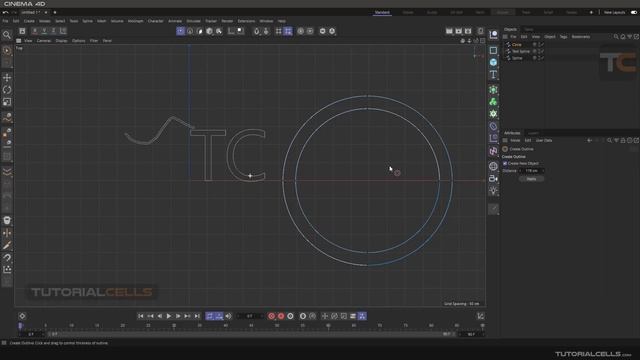This screenshot has width=640, height=360.
Task: Jump to the start of the animation
Action: click(x=140, y=316)
